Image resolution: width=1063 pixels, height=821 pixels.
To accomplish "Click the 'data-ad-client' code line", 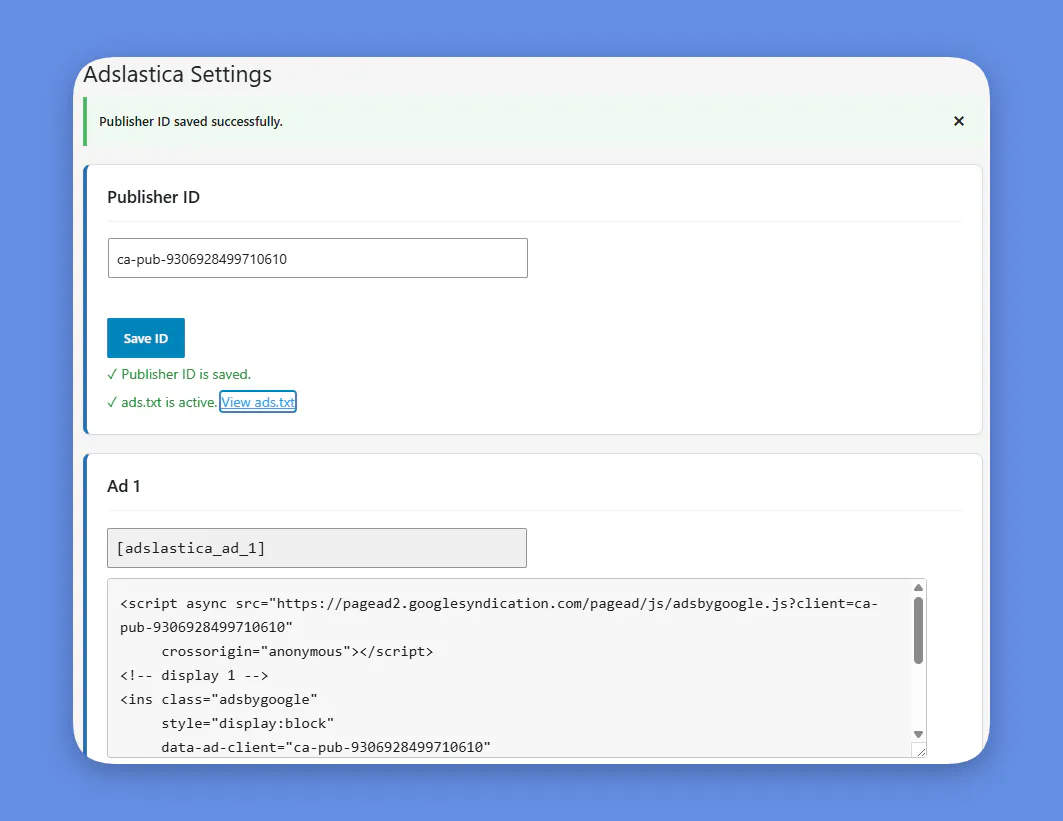I will click(x=325, y=747).
